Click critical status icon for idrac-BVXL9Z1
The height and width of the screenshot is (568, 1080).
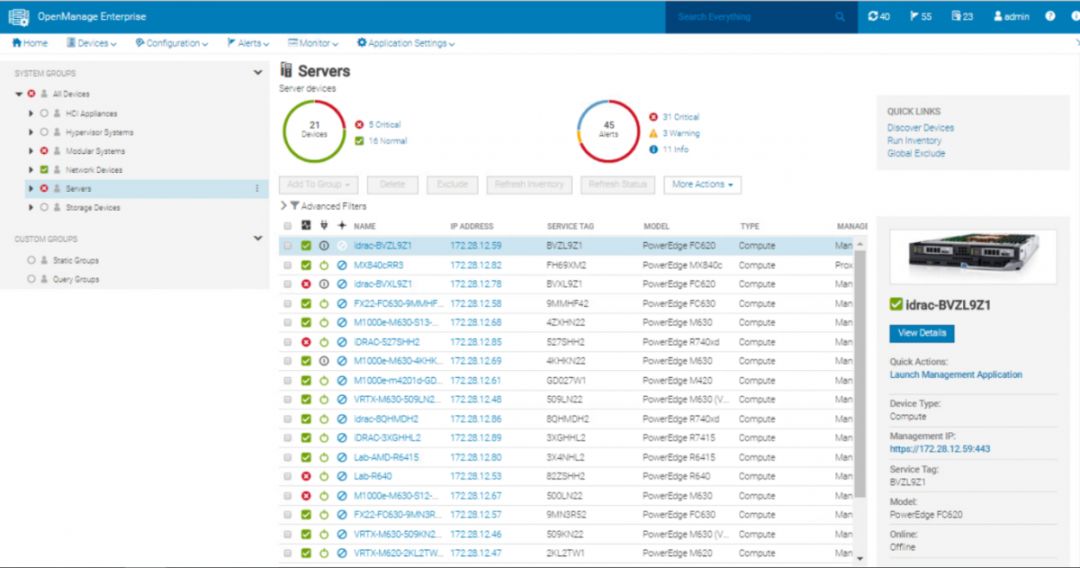pos(306,284)
